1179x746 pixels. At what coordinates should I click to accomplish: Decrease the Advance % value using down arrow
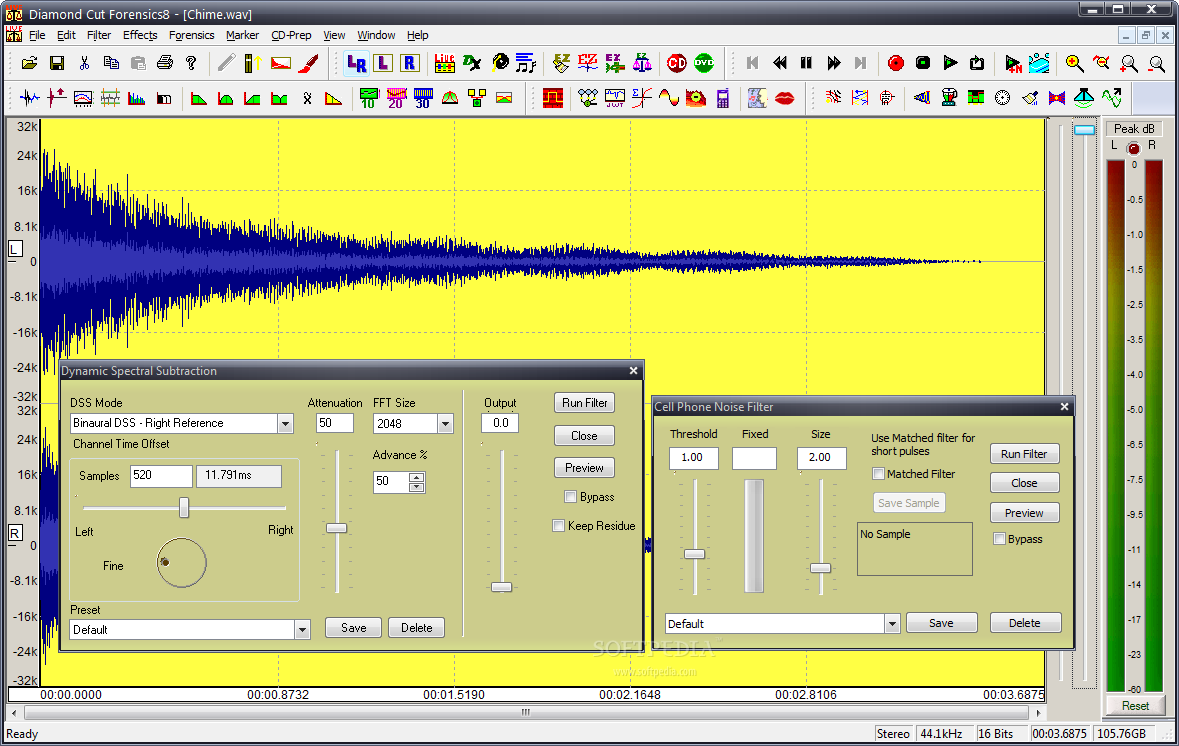click(x=417, y=487)
